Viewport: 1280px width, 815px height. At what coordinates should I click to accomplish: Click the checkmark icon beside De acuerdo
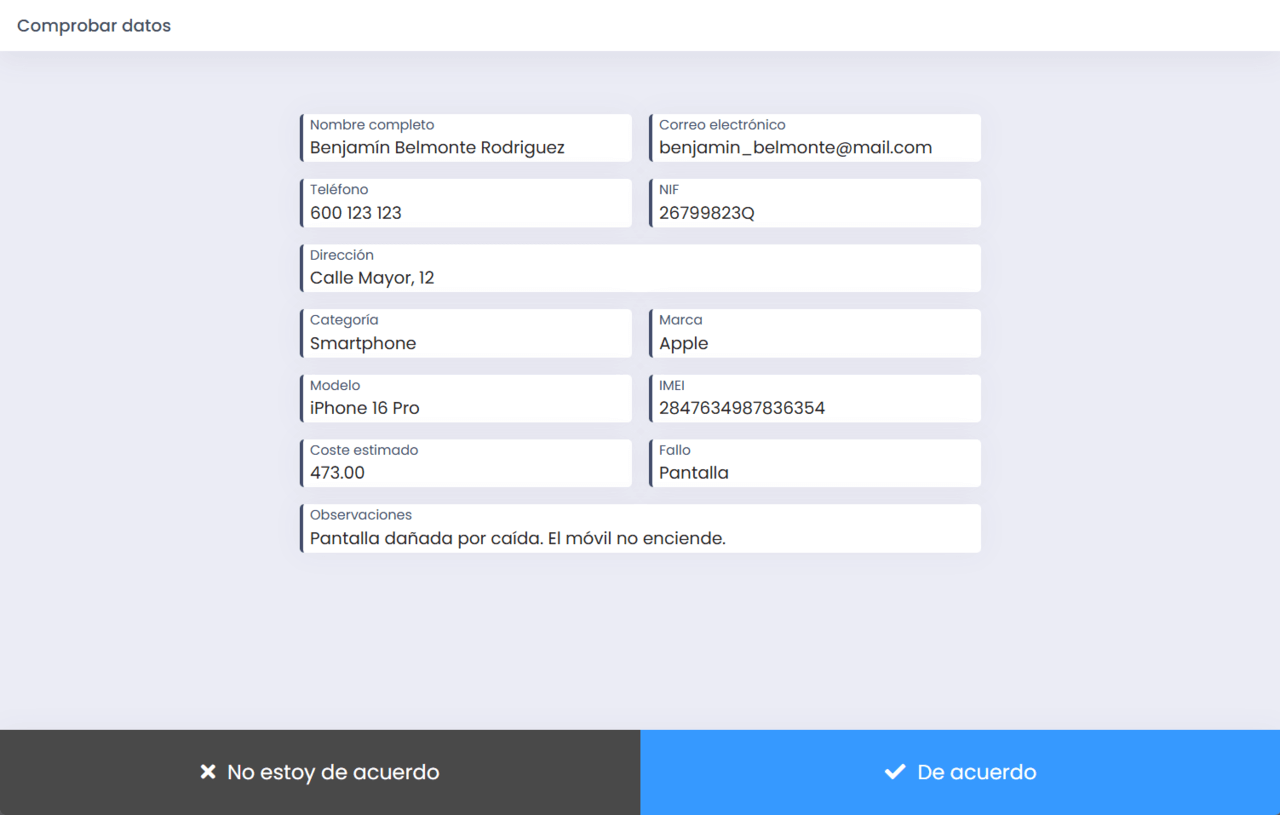(895, 772)
